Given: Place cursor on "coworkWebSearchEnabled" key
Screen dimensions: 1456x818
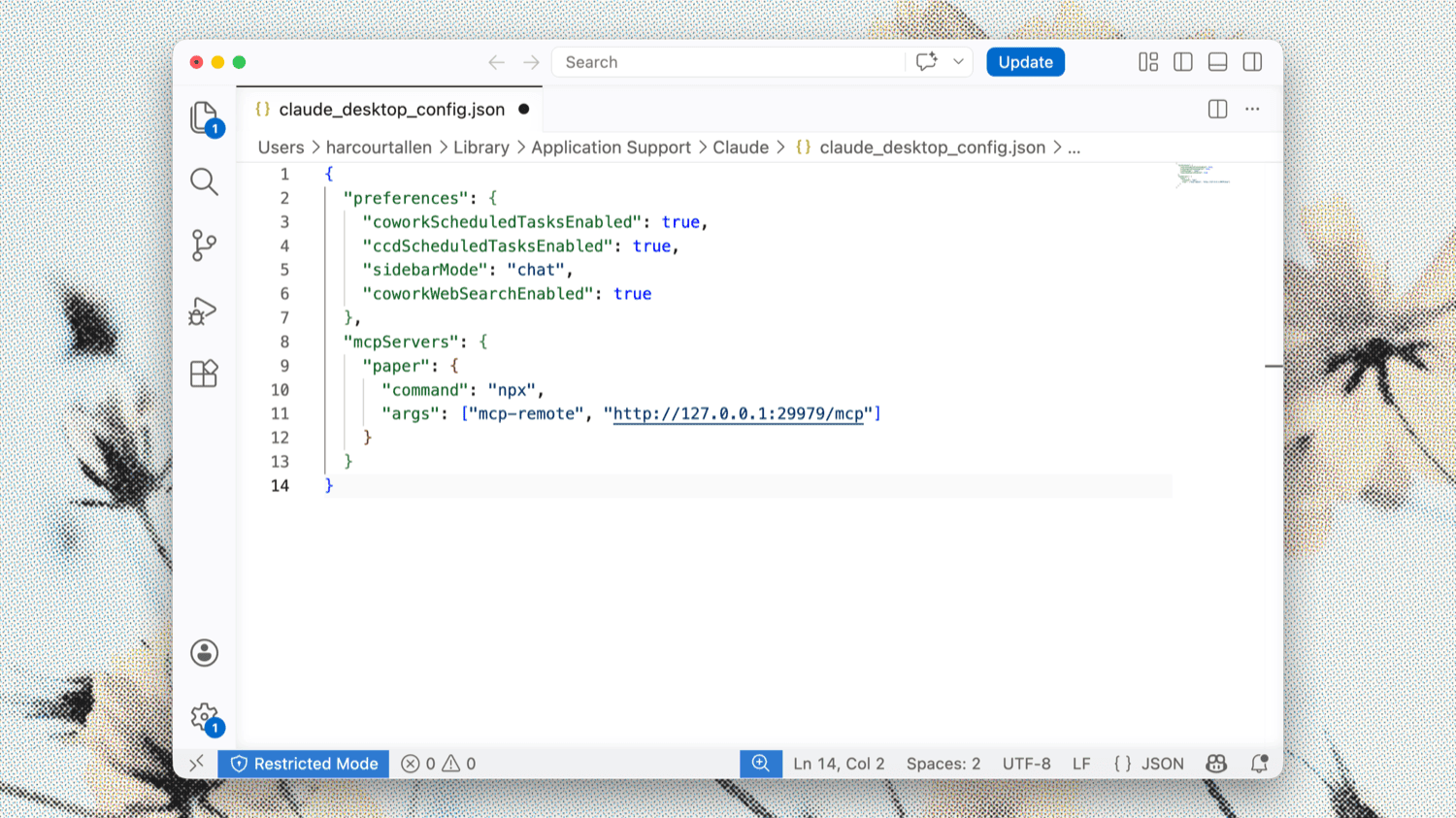Looking at the screenshot, I should click(478, 294).
